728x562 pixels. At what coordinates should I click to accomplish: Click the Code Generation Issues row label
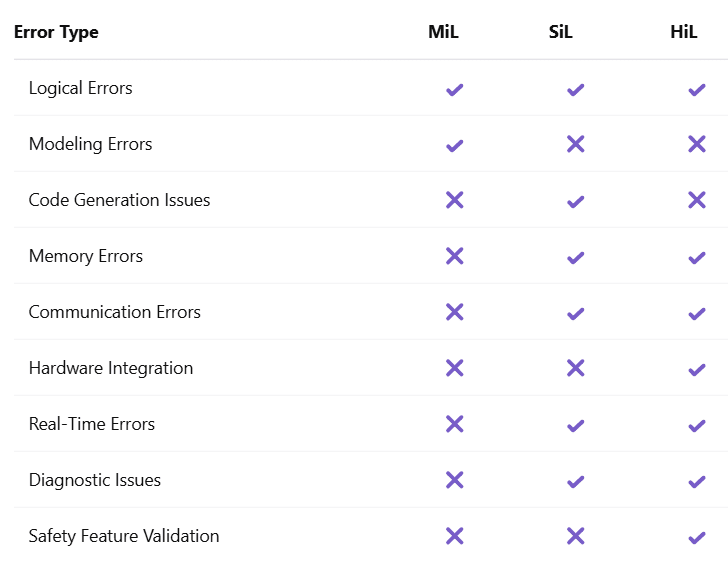(x=119, y=200)
